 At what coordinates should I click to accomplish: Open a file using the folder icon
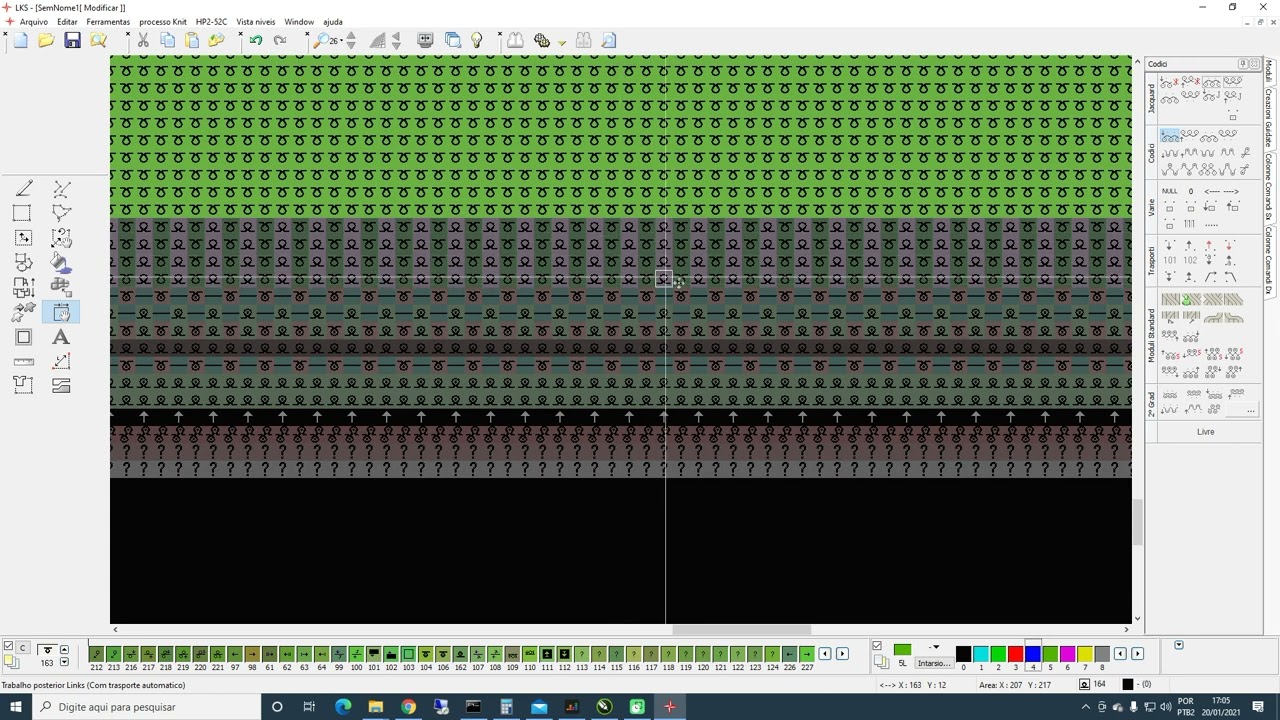(x=46, y=40)
